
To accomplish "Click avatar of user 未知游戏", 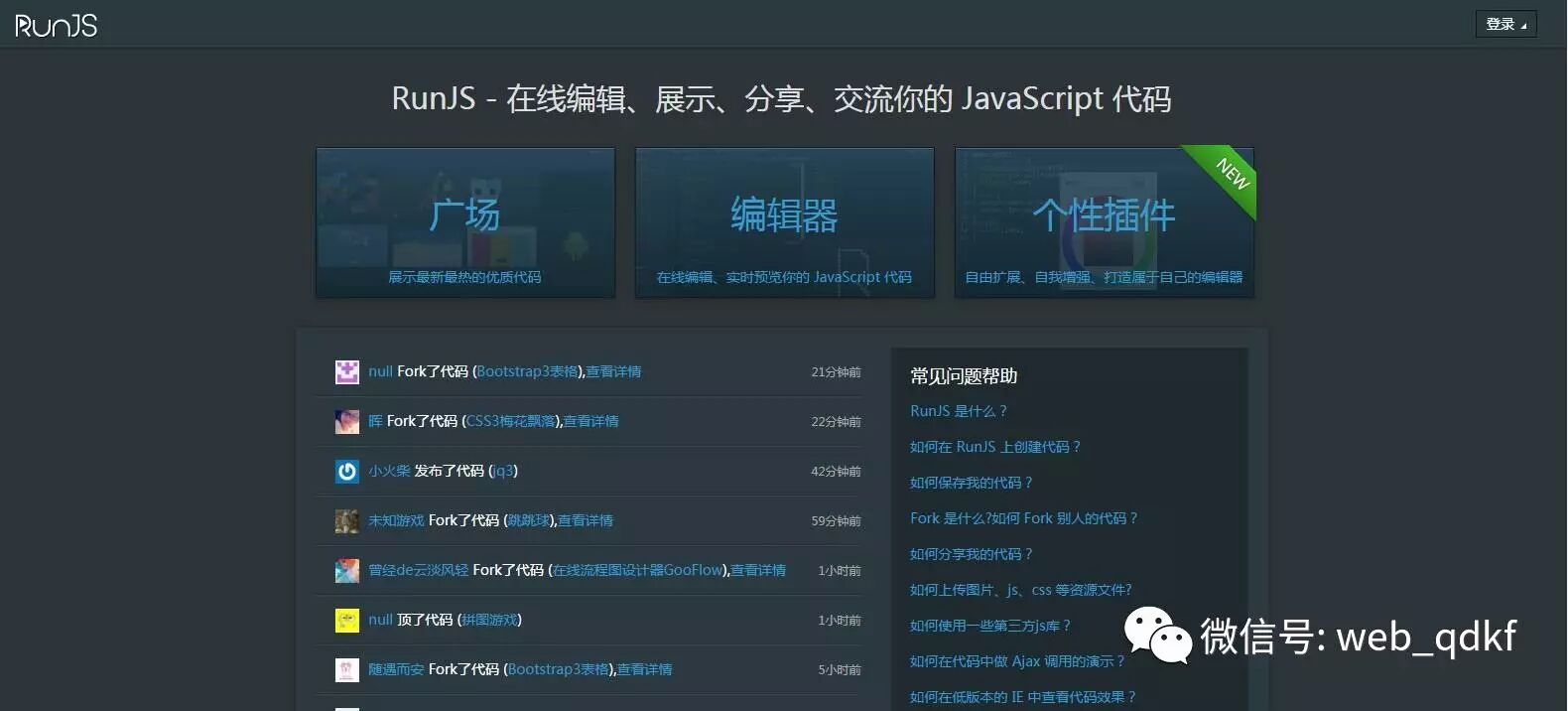I will click(x=347, y=521).
